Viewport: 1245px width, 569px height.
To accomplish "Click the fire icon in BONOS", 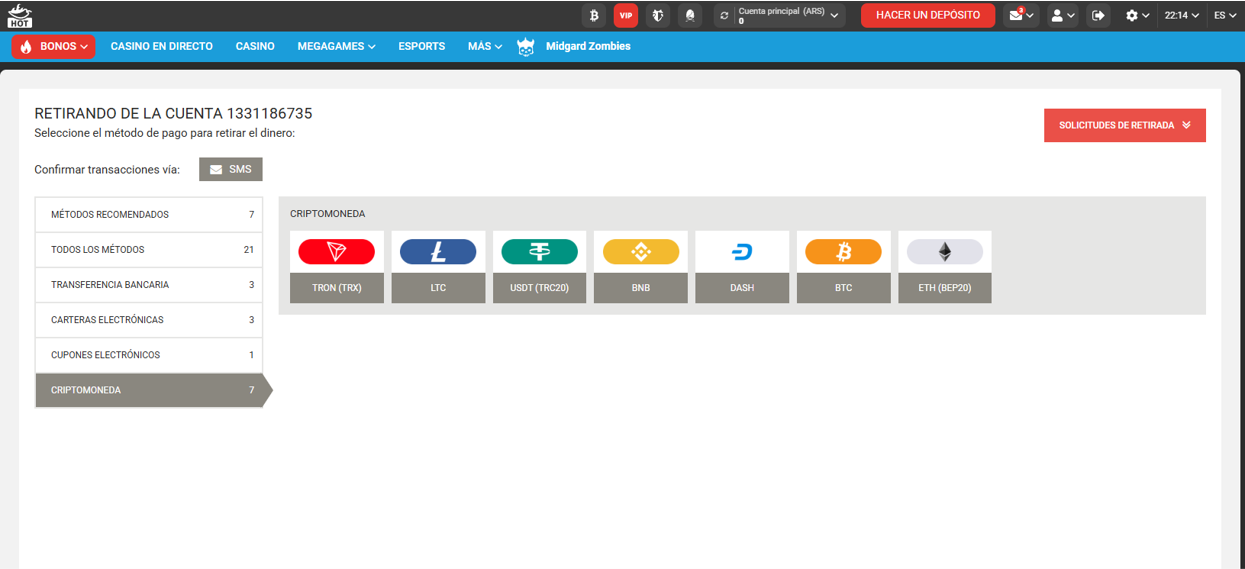I will 26,46.
